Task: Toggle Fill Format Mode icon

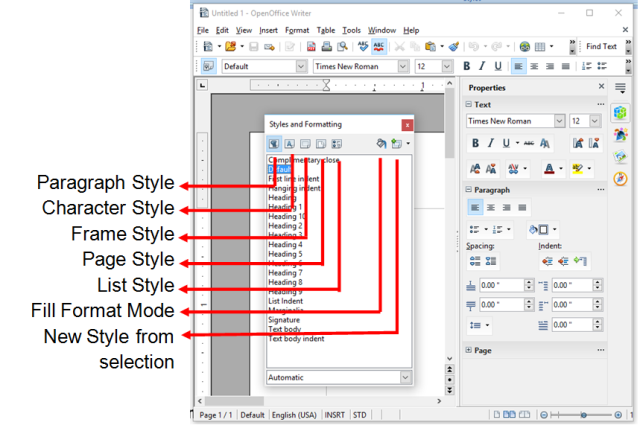Action: coord(381,144)
